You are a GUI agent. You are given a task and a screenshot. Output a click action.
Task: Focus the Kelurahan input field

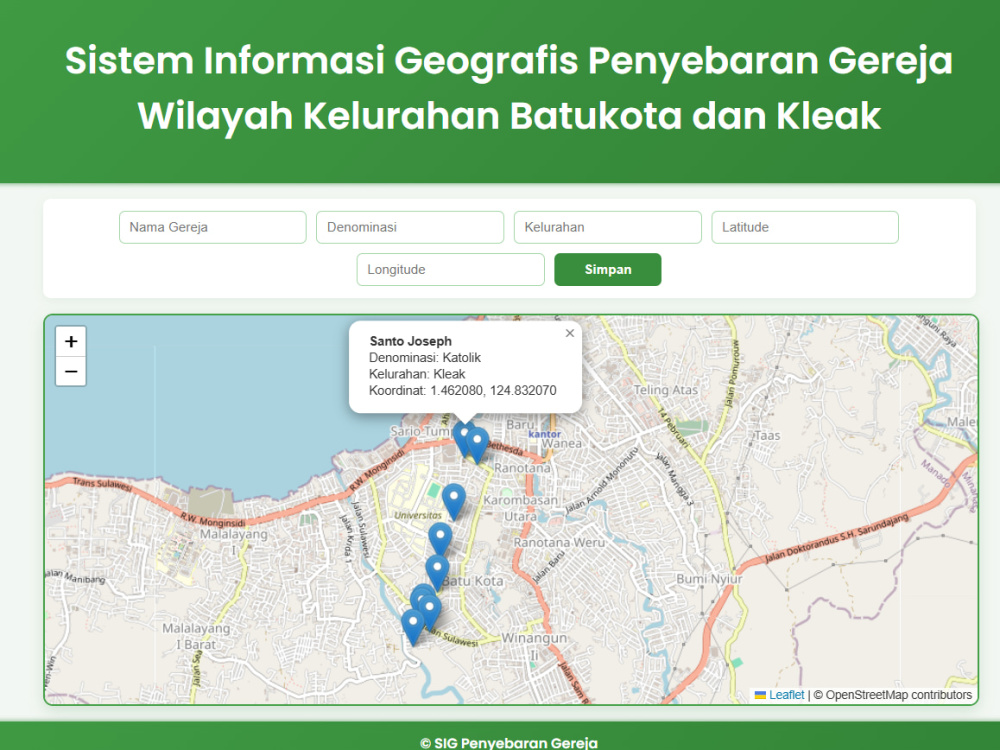(x=608, y=227)
